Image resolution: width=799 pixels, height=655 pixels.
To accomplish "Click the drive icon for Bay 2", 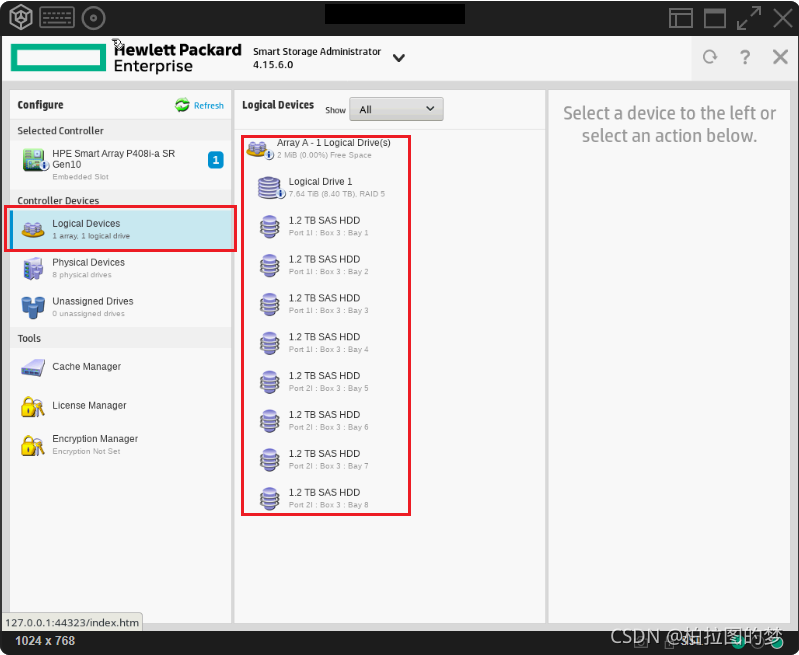I will 270,266.
